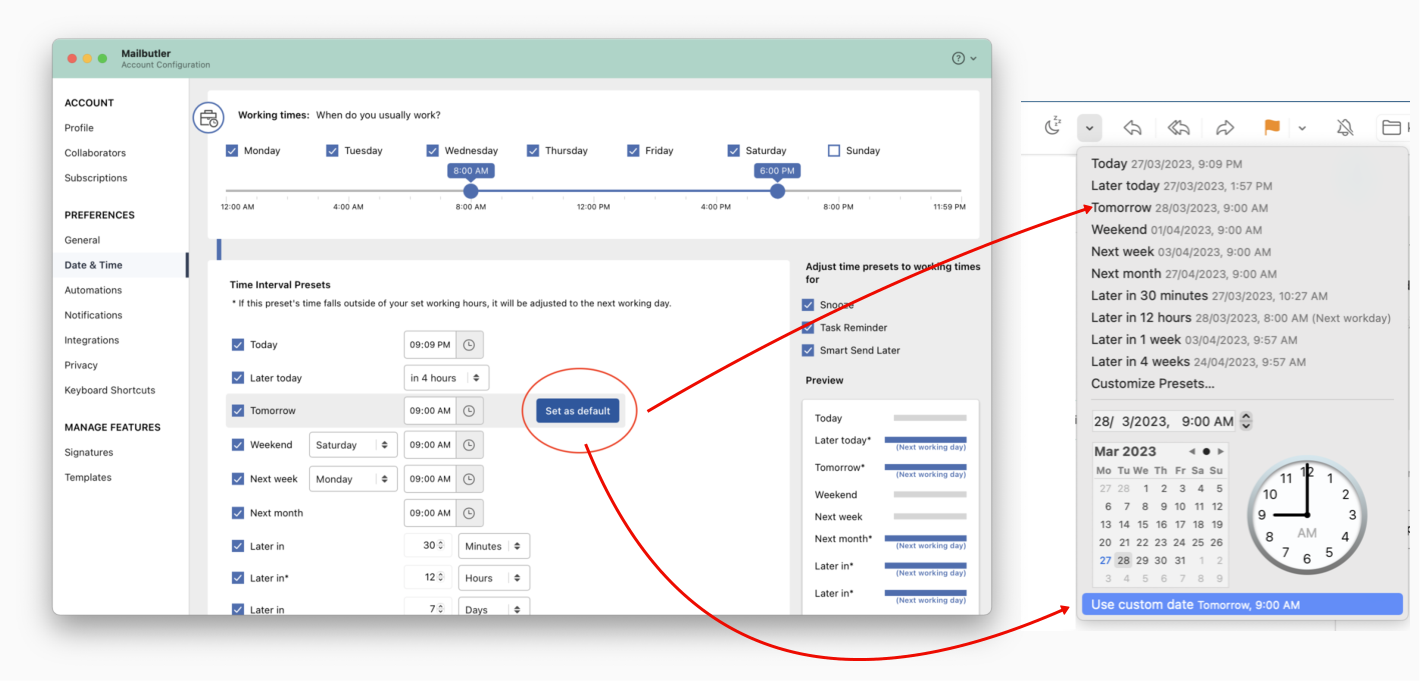Click Set as default button
Screen dimensions: 1420x681
(578, 411)
